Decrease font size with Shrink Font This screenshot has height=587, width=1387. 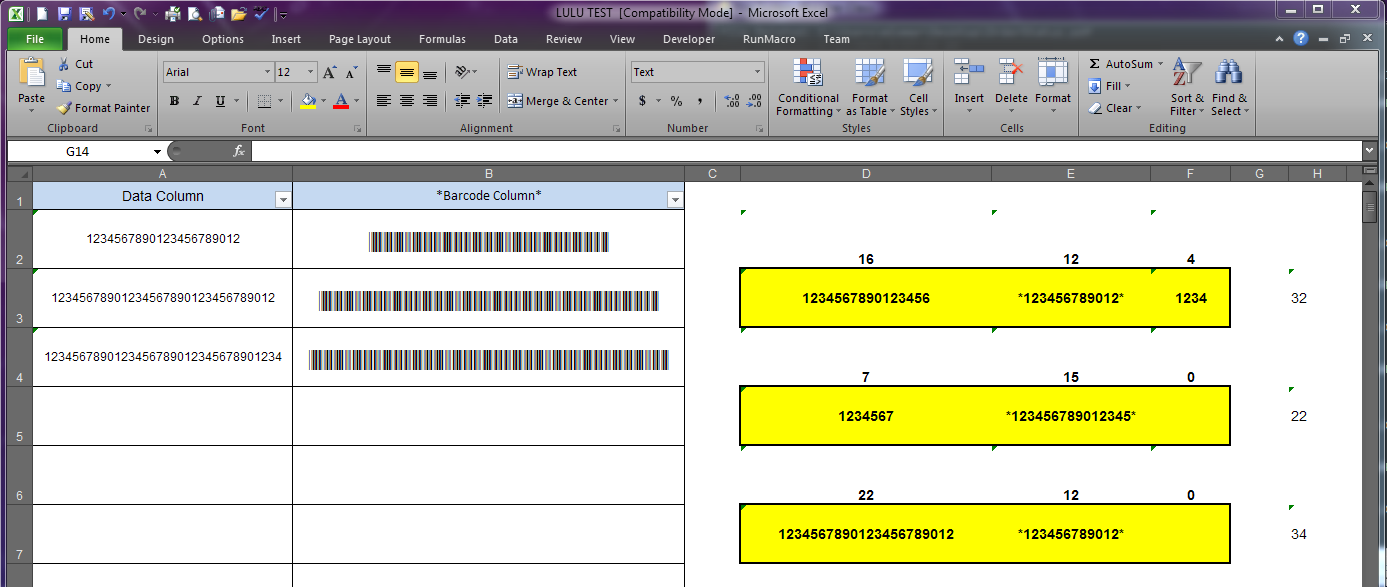point(351,72)
